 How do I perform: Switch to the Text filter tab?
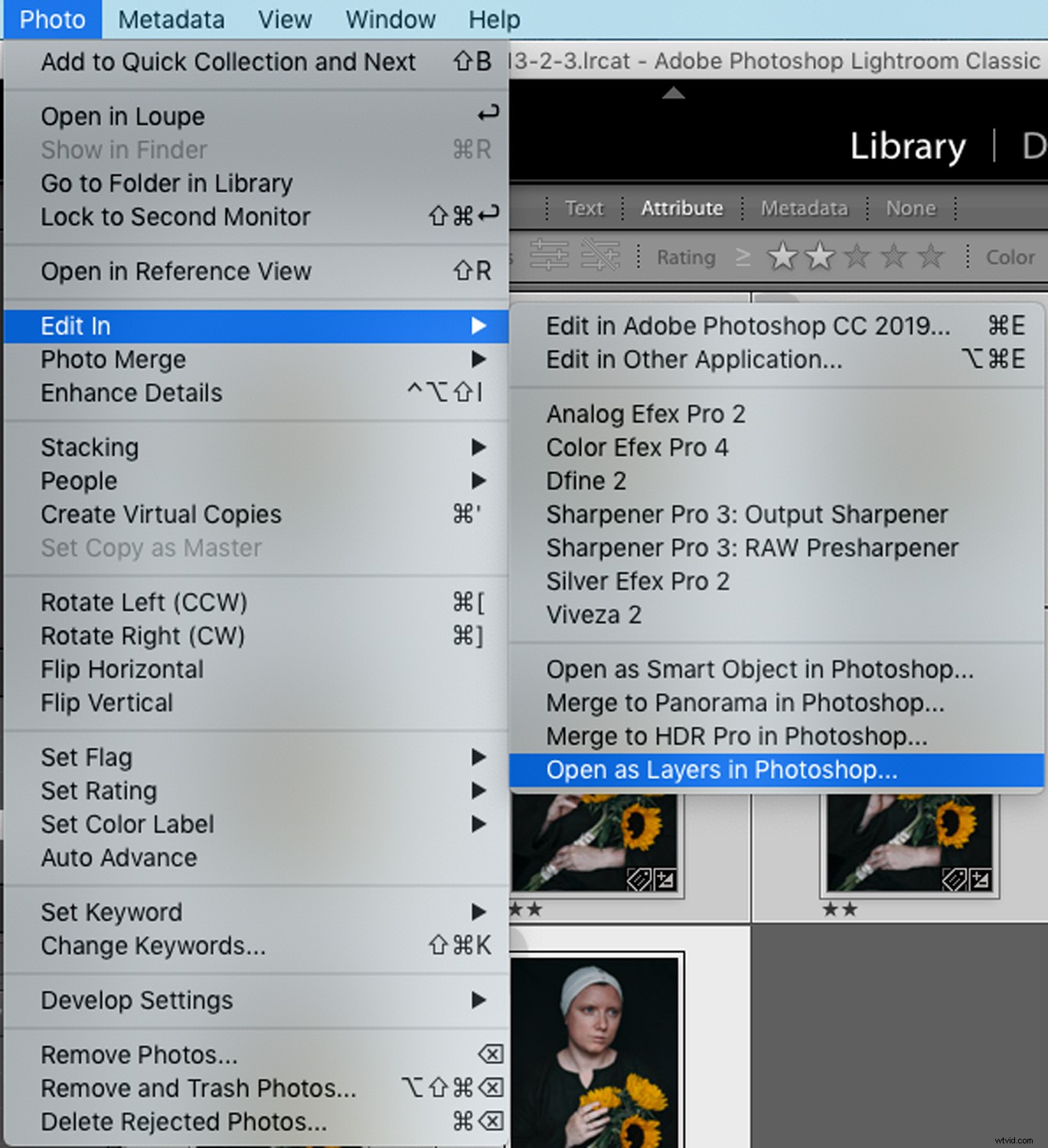[584, 207]
